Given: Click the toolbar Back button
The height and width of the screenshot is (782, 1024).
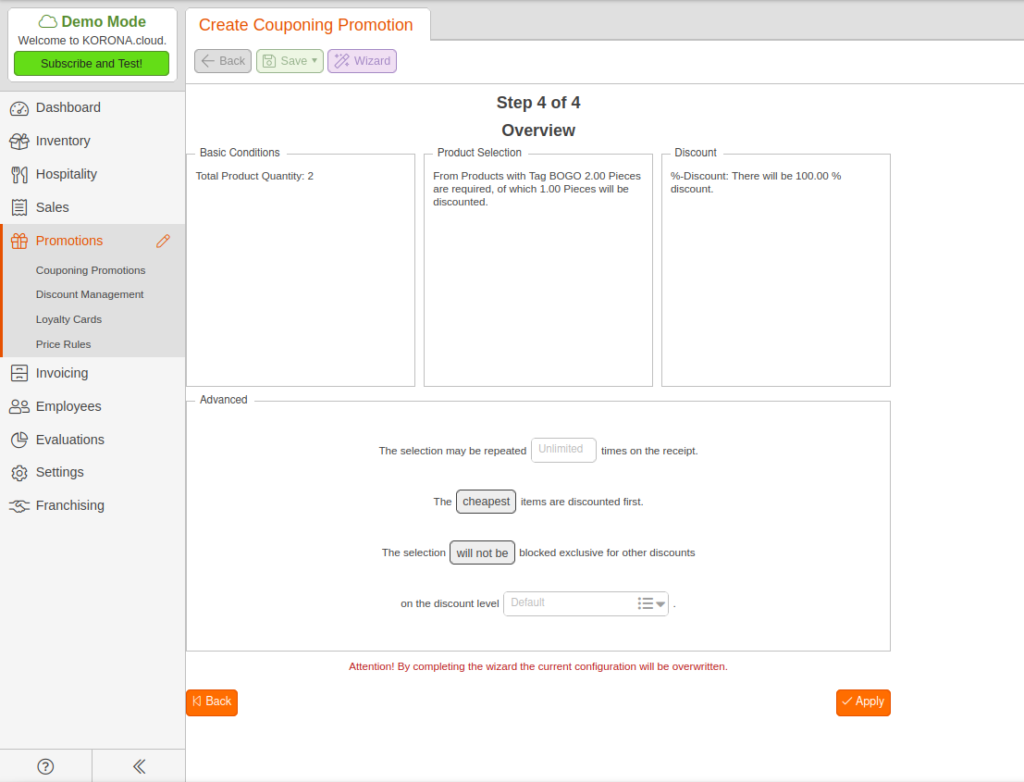Looking at the screenshot, I should coord(223,61).
